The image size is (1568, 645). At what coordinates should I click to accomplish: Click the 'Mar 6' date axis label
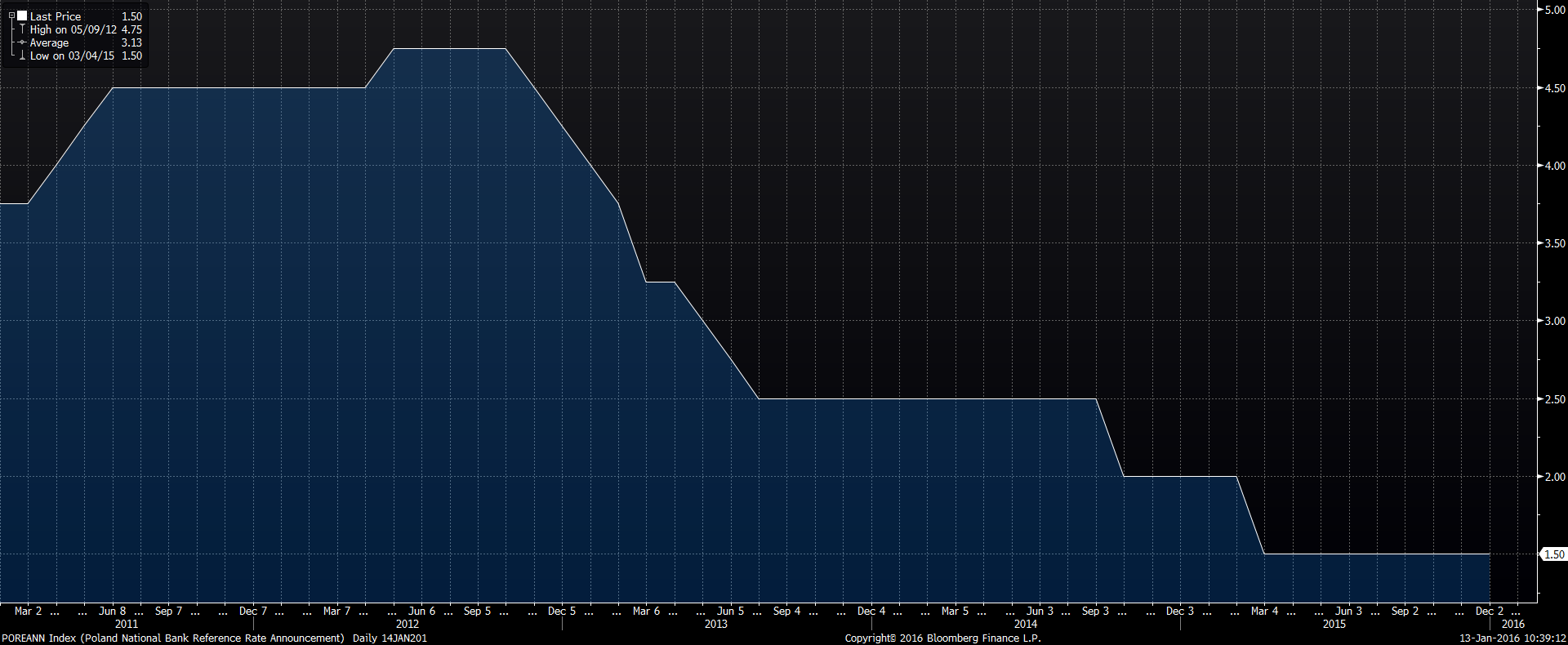(x=646, y=611)
